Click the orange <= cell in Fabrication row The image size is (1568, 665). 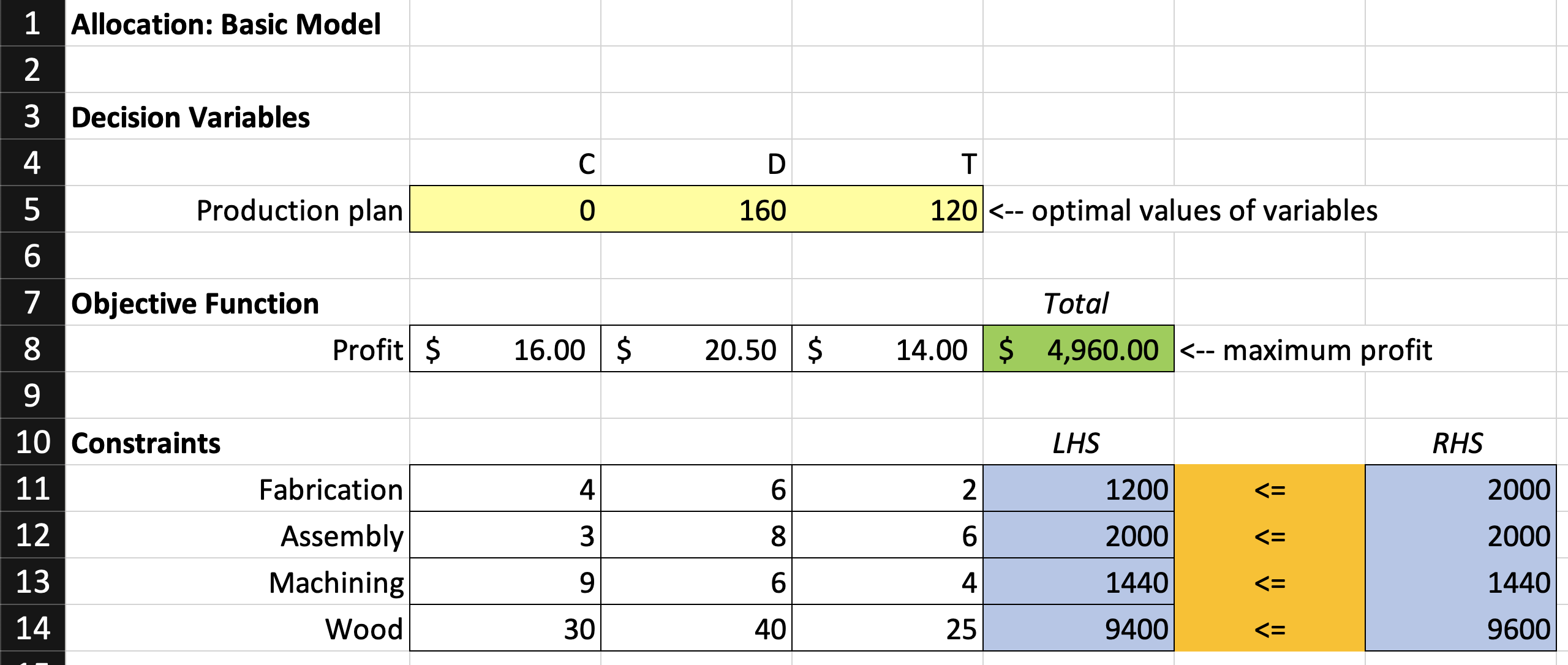(1270, 489)
